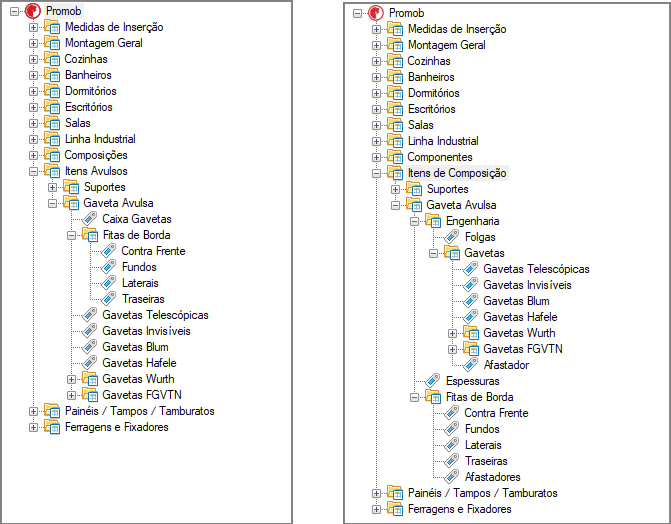Click the Caixa Gavetas tag icon

[x=89, y=219]
